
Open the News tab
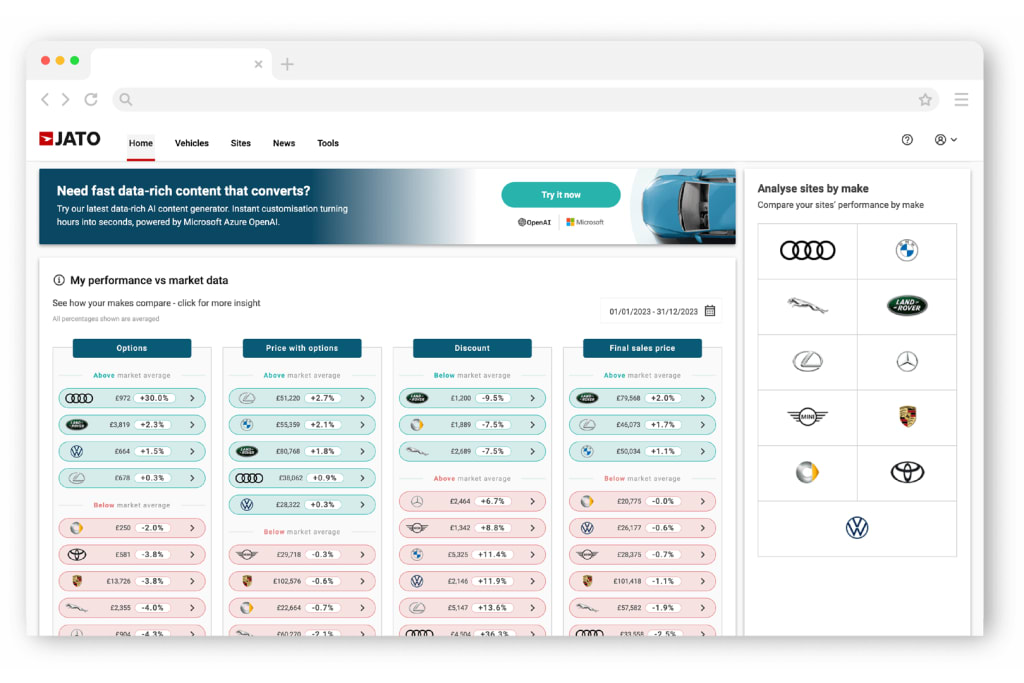[x=283, y=143]
